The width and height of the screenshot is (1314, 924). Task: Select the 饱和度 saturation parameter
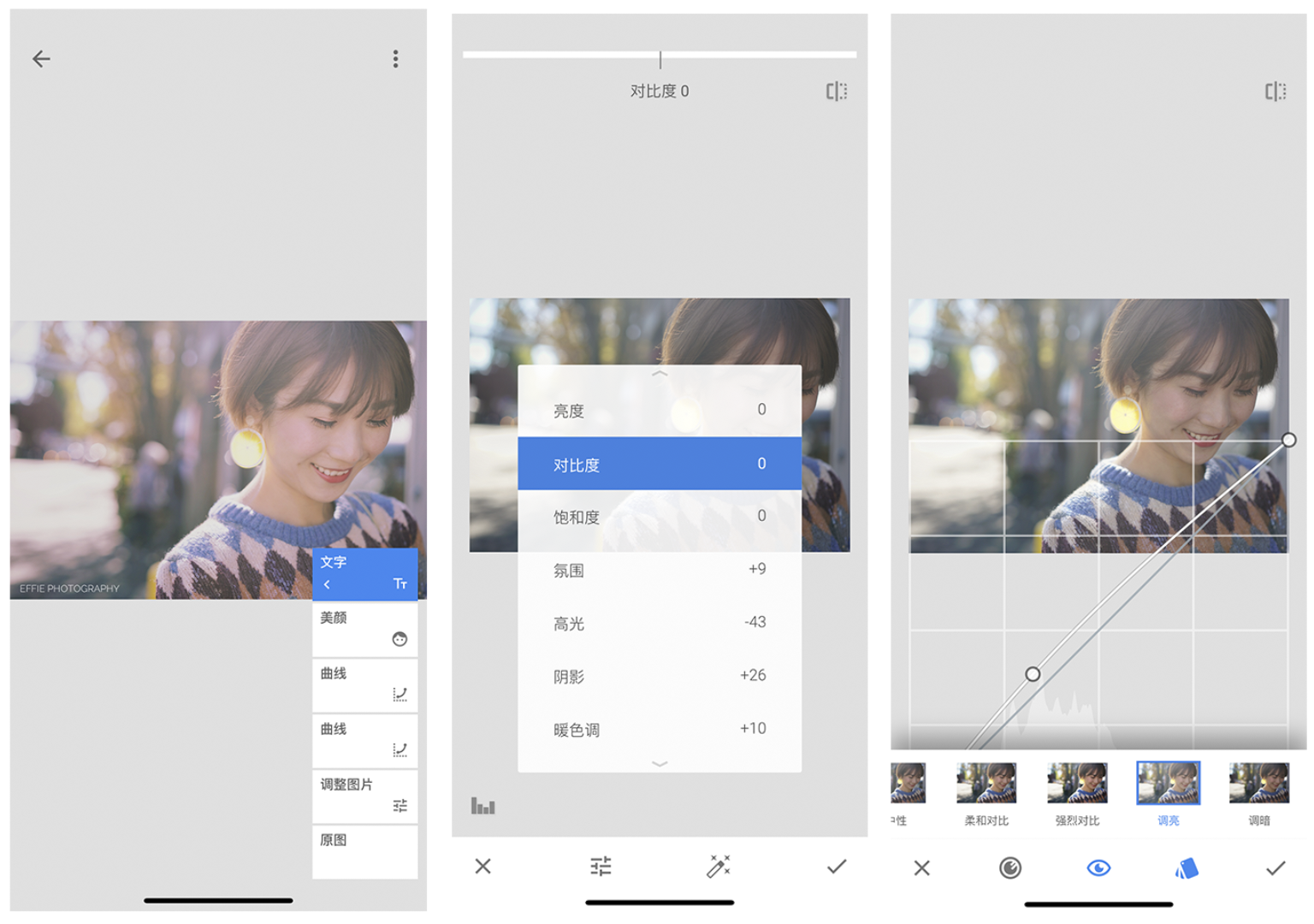click(660, 517)
